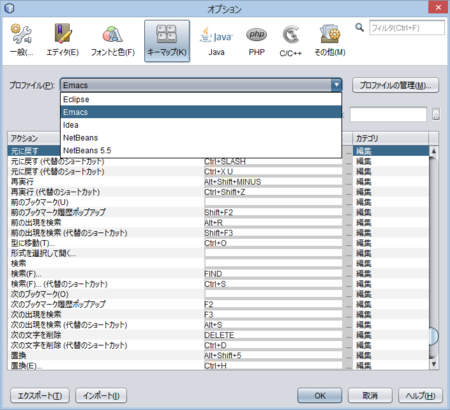Open the ... editor button in the FIND row
Image resolution: width=450 pixels, height=410 pixels.
pos(348,274)
